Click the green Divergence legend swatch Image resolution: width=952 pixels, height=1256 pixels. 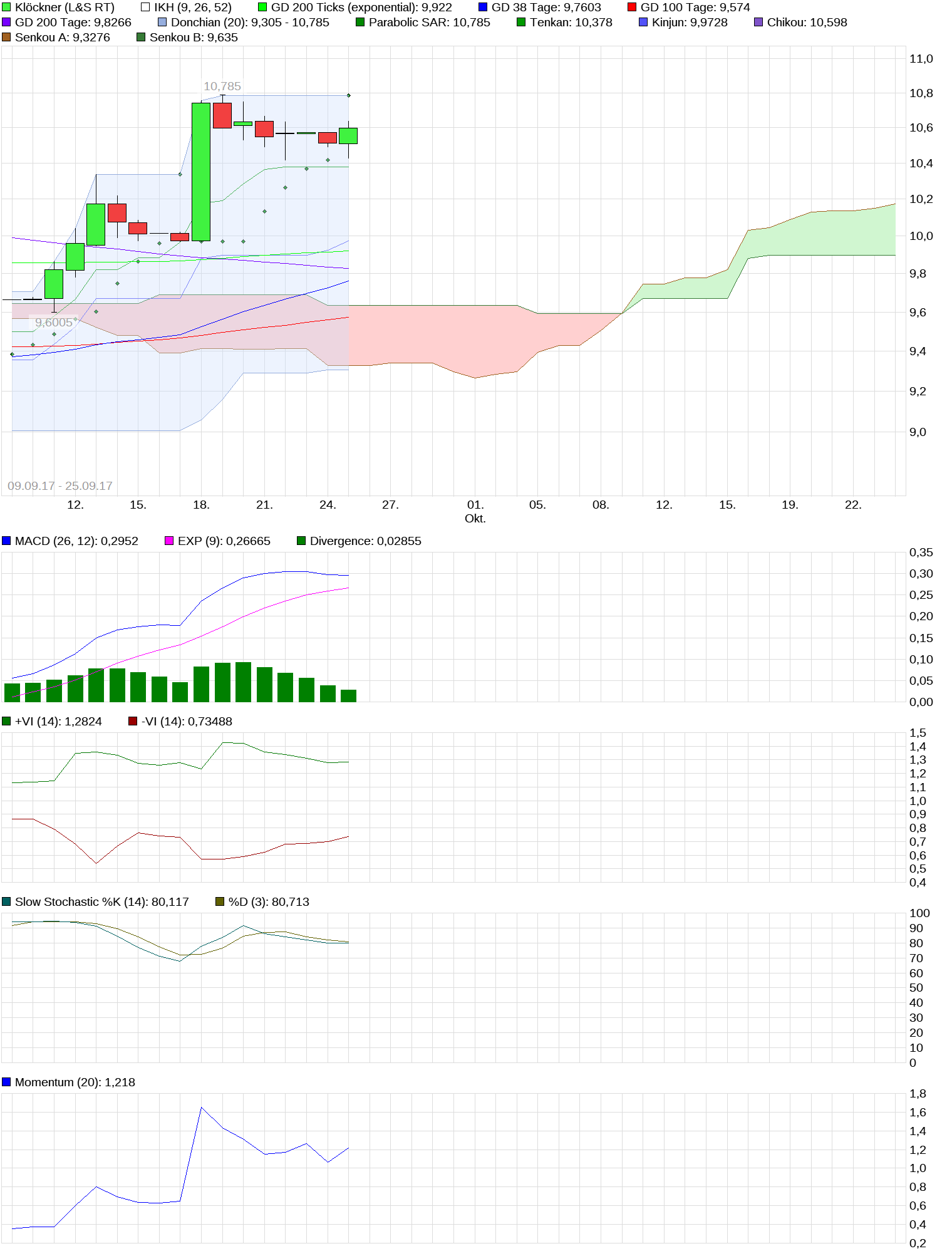point(301,541)
